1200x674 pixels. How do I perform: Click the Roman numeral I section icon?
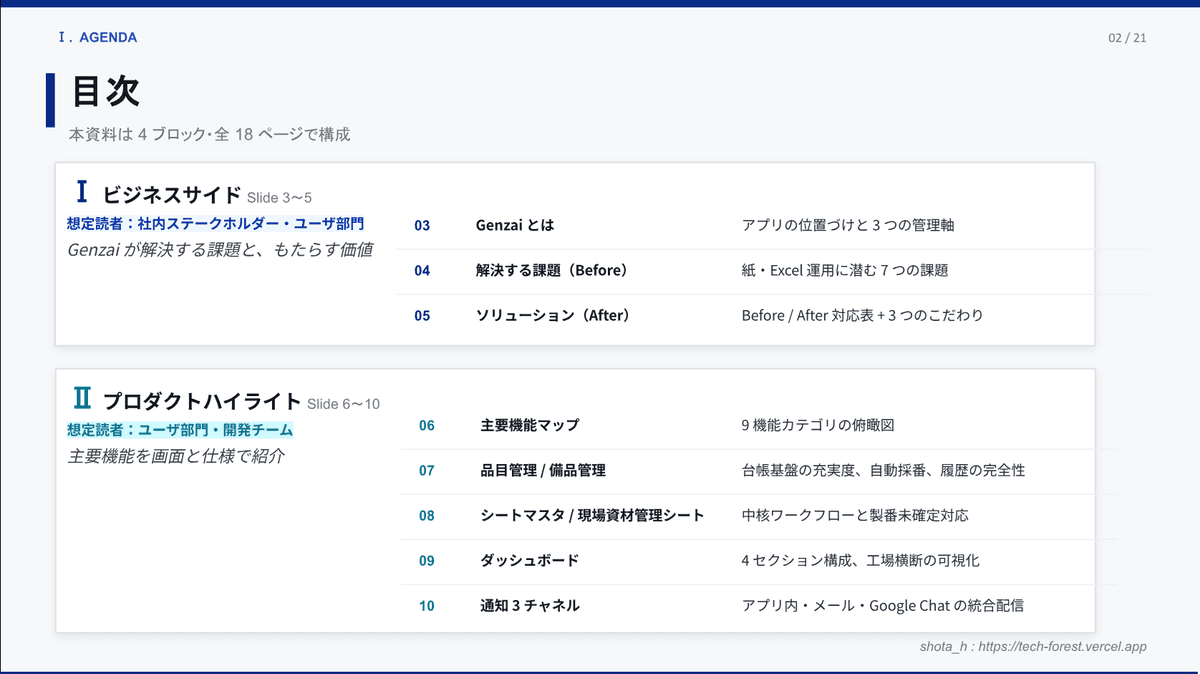[82, 192]
